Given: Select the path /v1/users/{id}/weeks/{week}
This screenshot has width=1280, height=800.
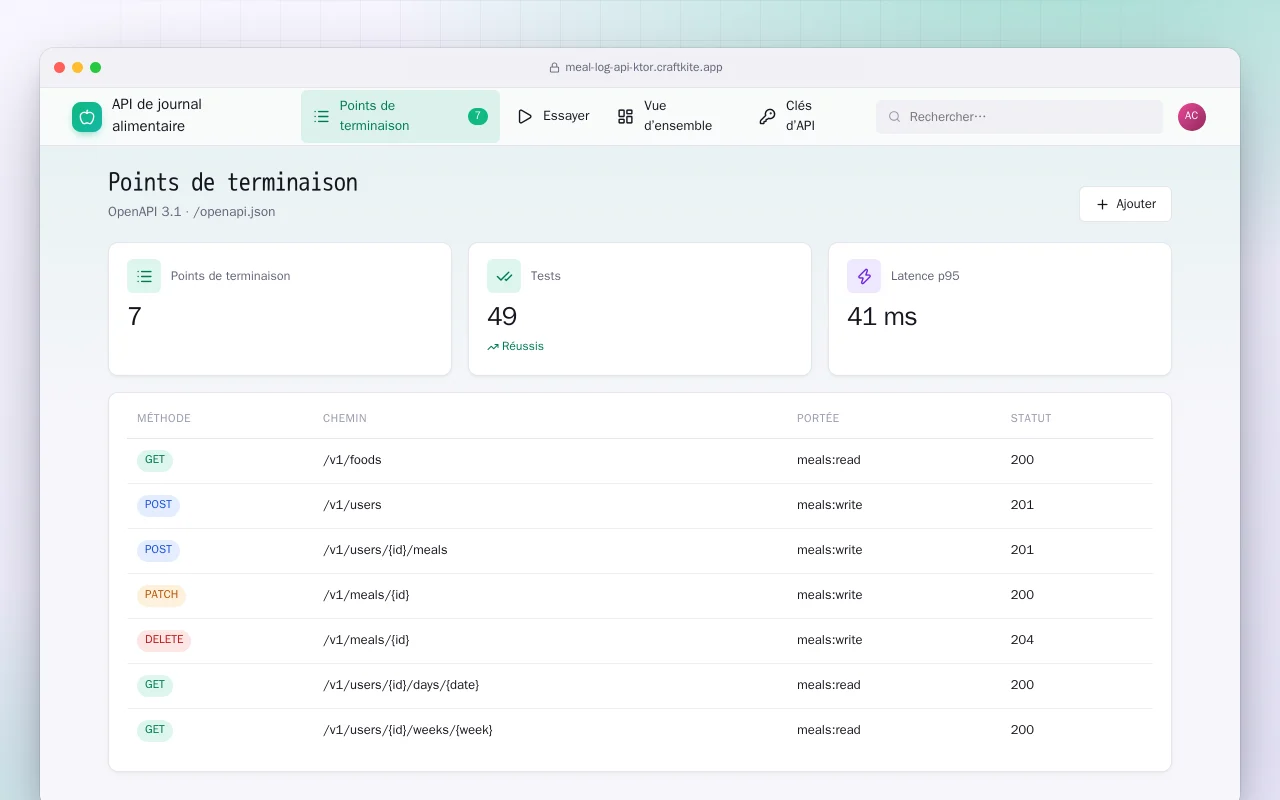Looking at the screenshot, I should pyautogui.click(x=408, y=730).
